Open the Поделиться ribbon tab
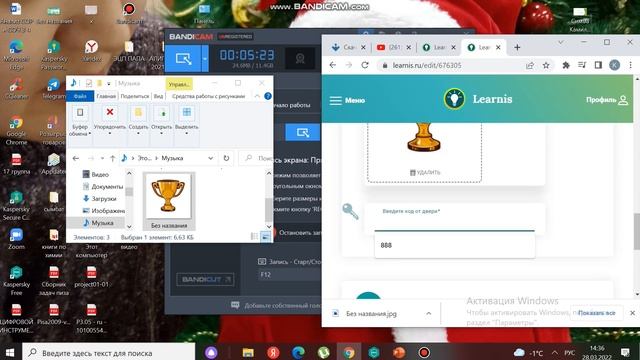The image size is (640, 360). point(135,96)
